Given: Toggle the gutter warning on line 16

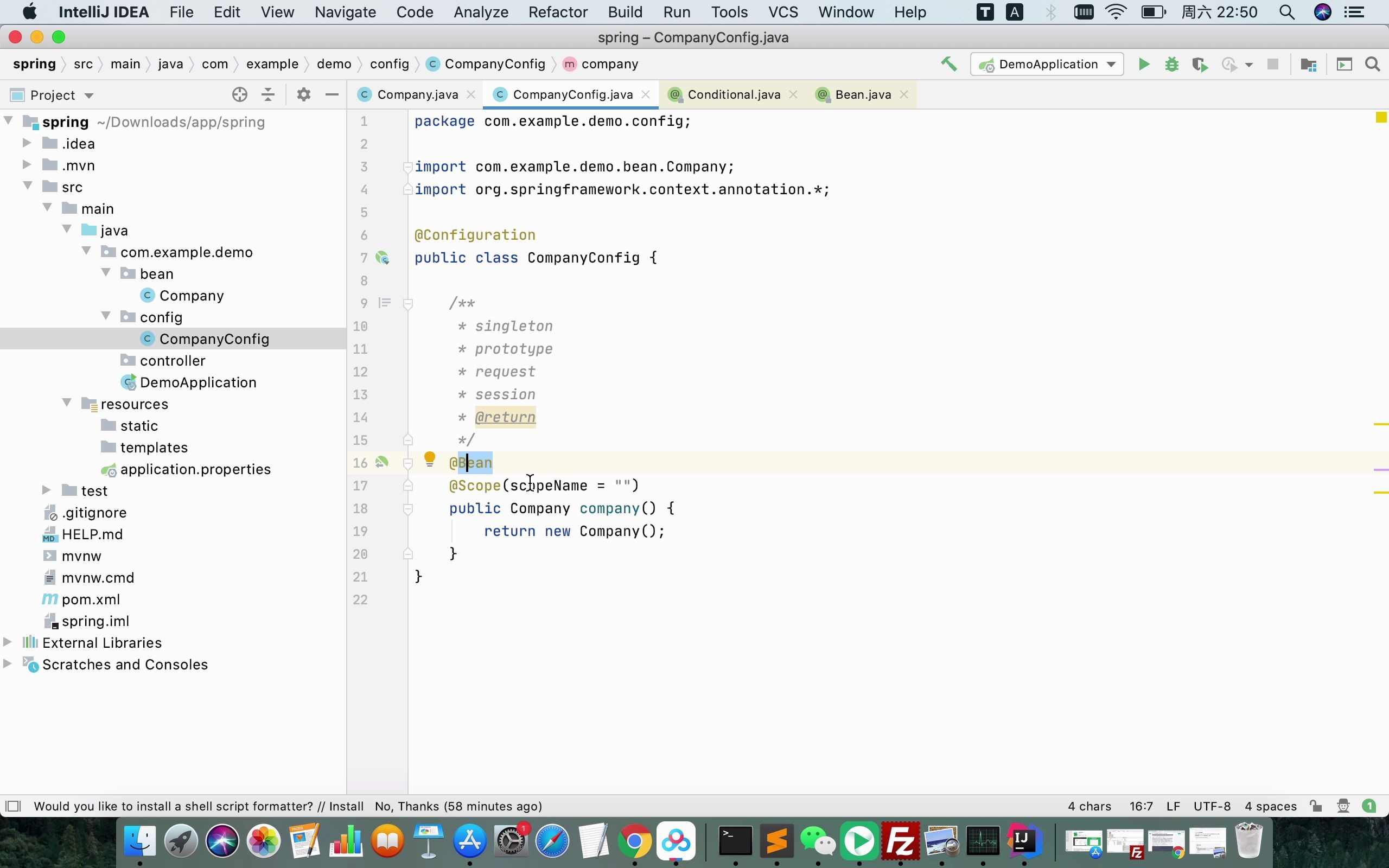Looking at the screenshot, I should click(428, 462).
